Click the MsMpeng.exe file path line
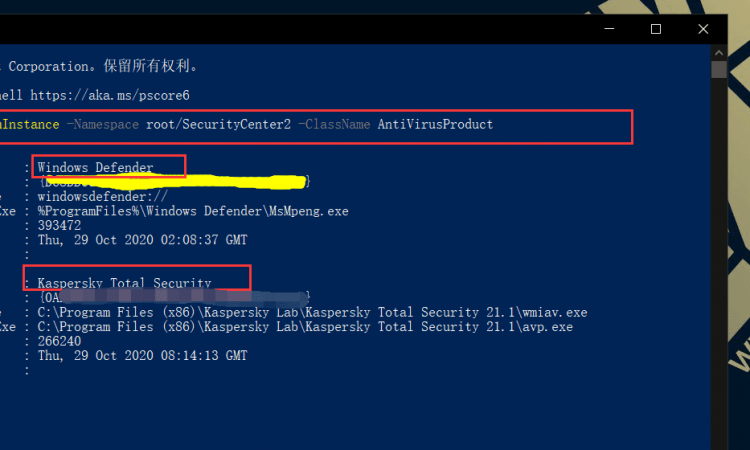Viewport: 750px width, 450px height. 193,211
